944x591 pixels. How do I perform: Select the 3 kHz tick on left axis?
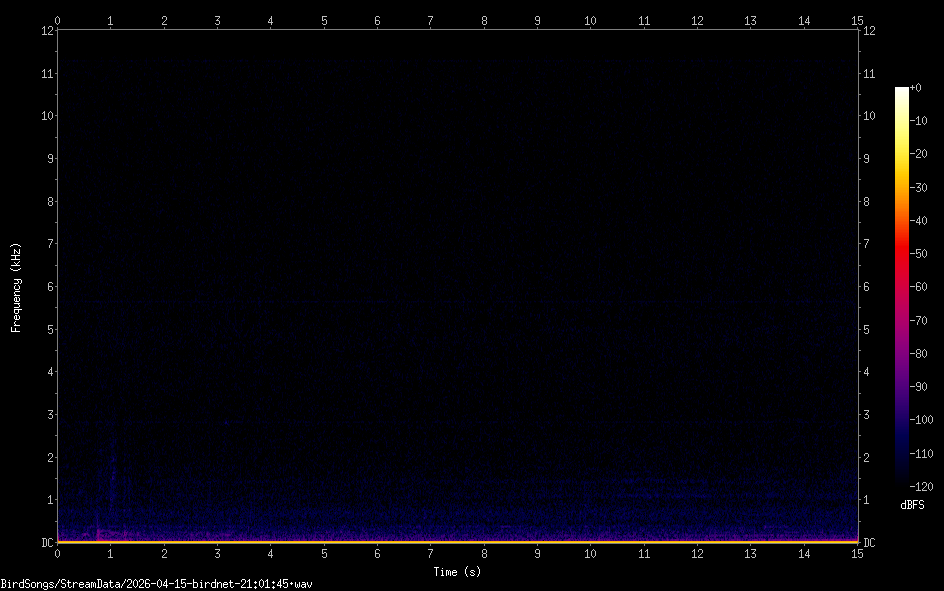point(46,414)
